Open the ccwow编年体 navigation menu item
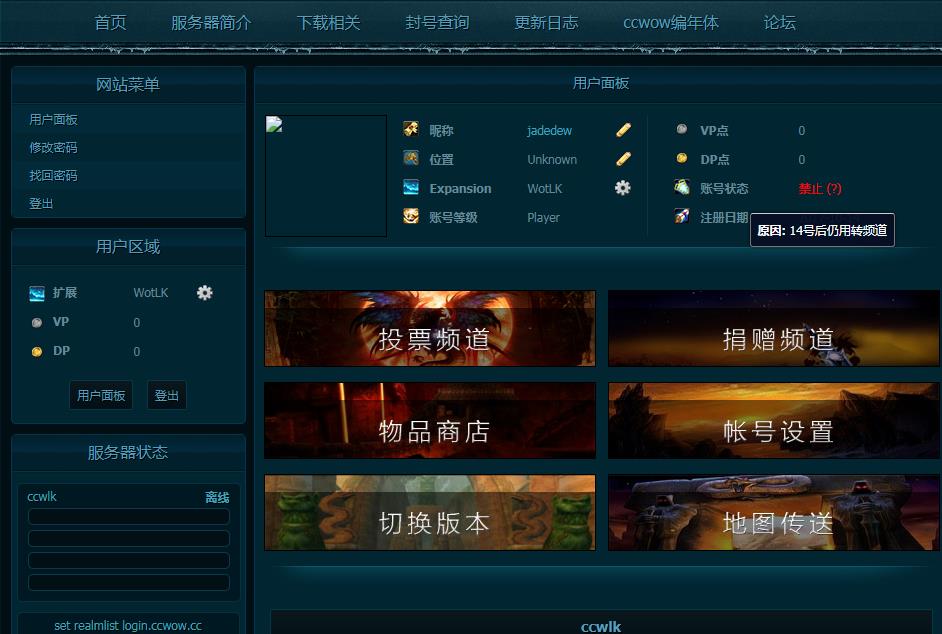 pyautogui.click(x=671, y=22)
